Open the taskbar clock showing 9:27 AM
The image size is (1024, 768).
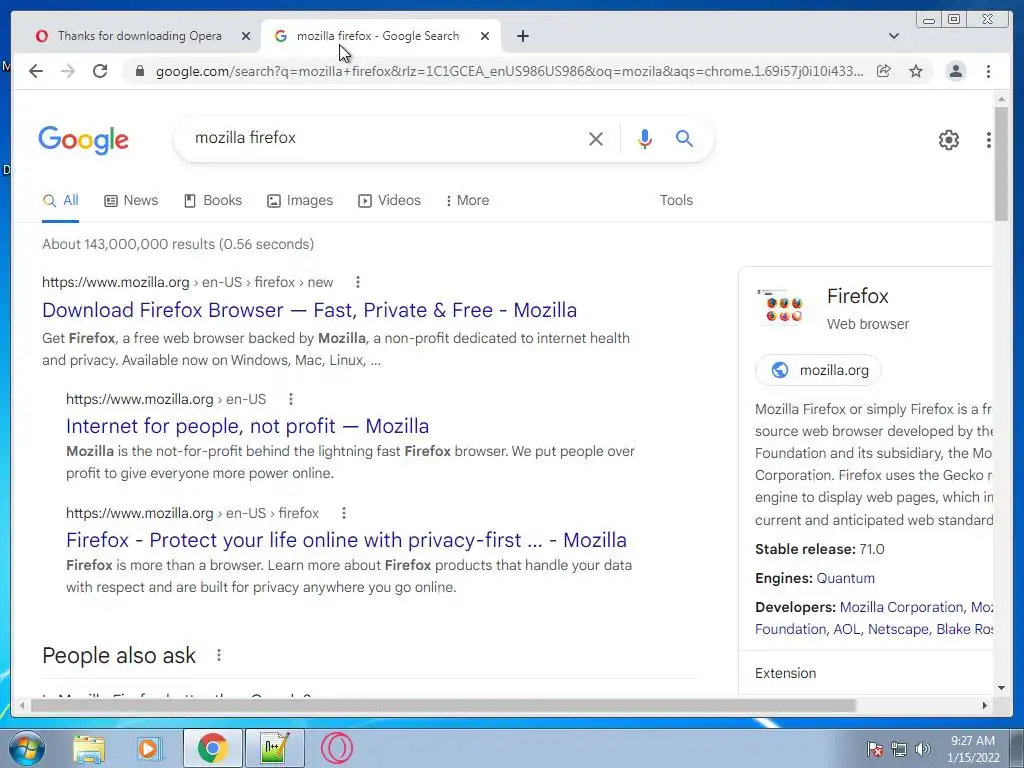click(973, 749)
